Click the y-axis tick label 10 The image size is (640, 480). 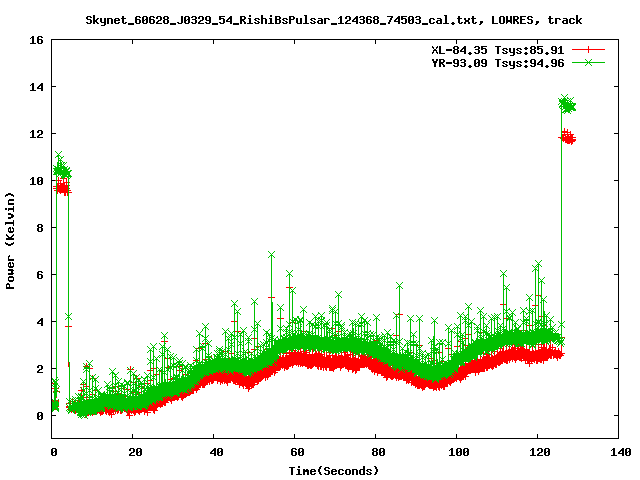(36, 181)
